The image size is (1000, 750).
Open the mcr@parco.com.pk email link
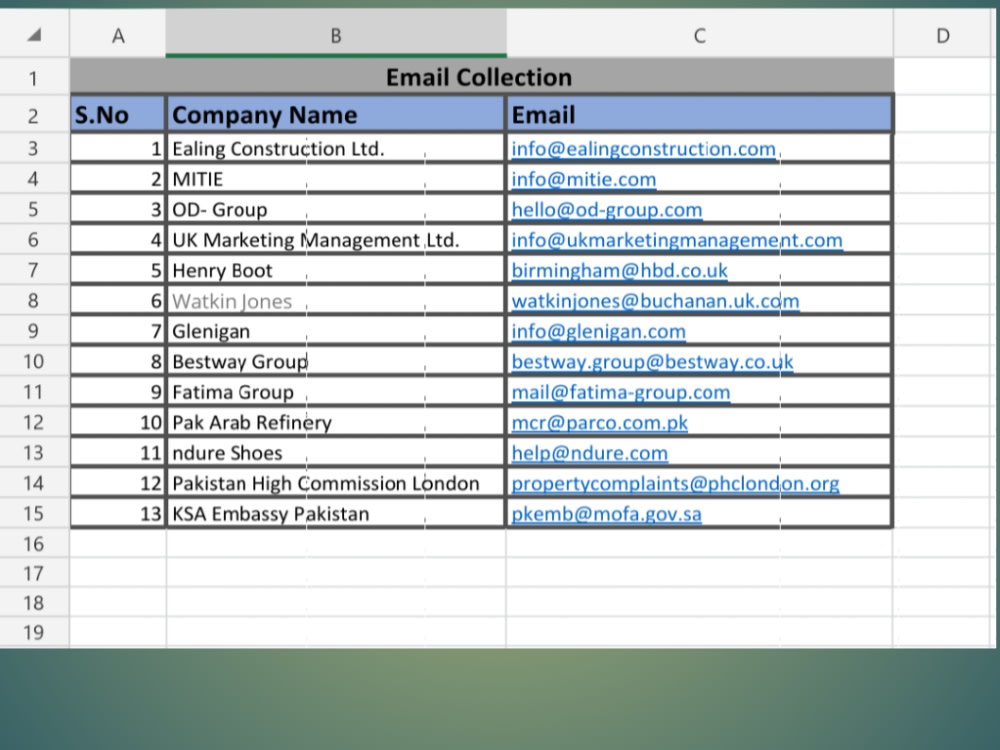pyautogui.click(x=599, y=422)
